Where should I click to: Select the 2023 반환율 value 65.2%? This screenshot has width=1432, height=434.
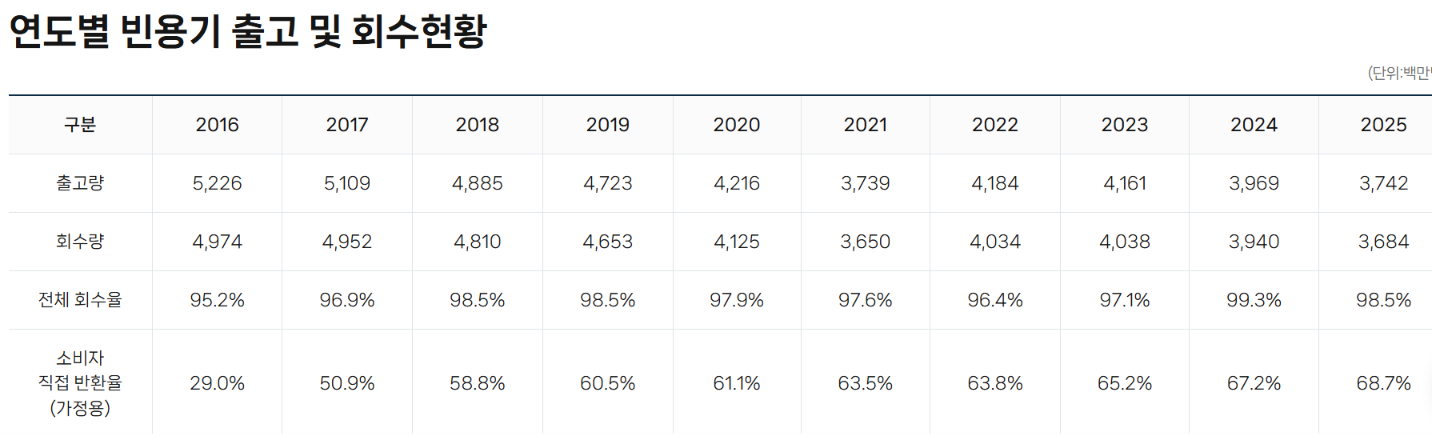coord(1125,383)
